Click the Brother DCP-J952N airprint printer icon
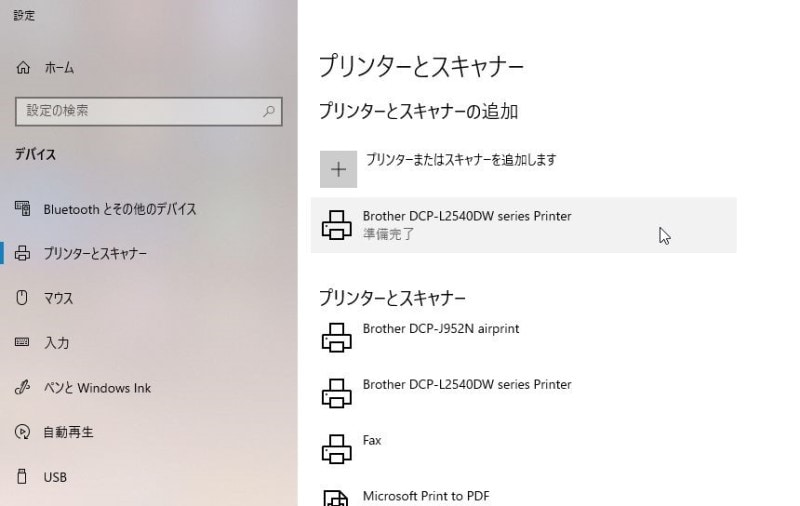Image resolution: width=800 pixels, height=506 pixels. 337,337
